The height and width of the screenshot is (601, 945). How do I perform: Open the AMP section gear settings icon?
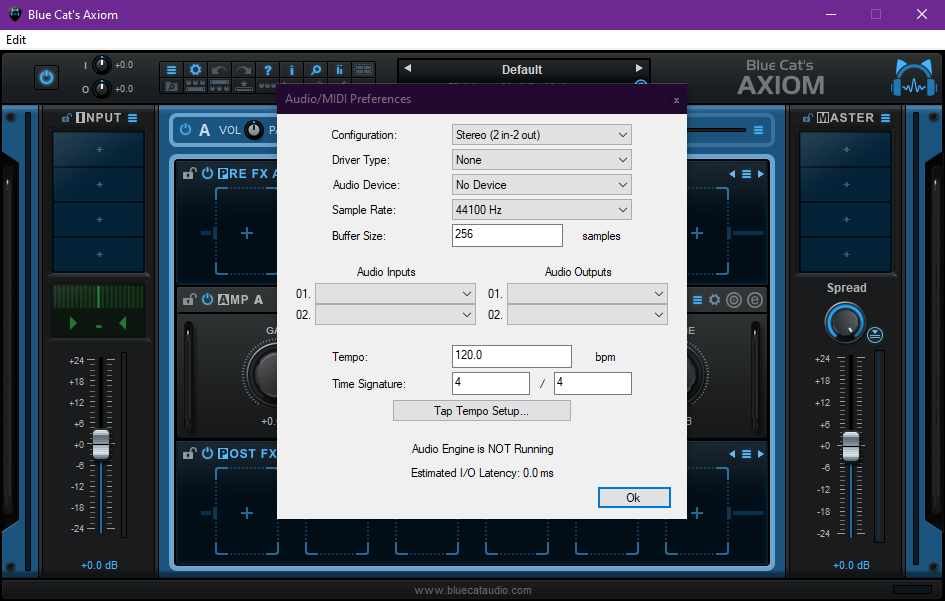click(x=715, y=300)
